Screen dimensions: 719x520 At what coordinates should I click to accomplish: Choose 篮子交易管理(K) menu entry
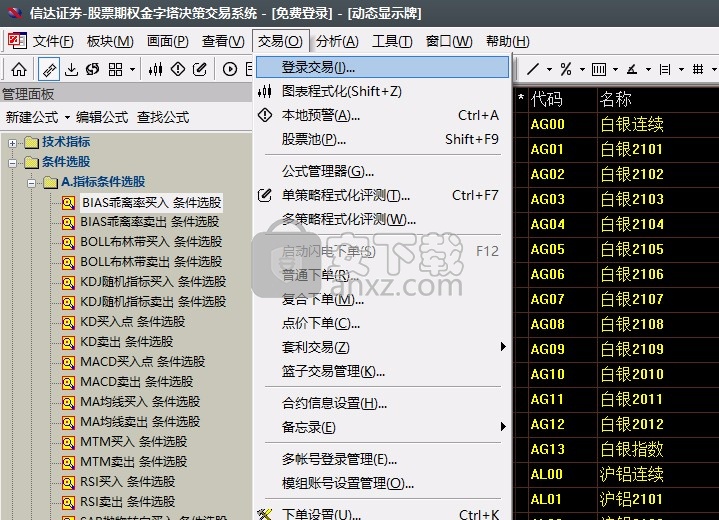tap(382, 371)
